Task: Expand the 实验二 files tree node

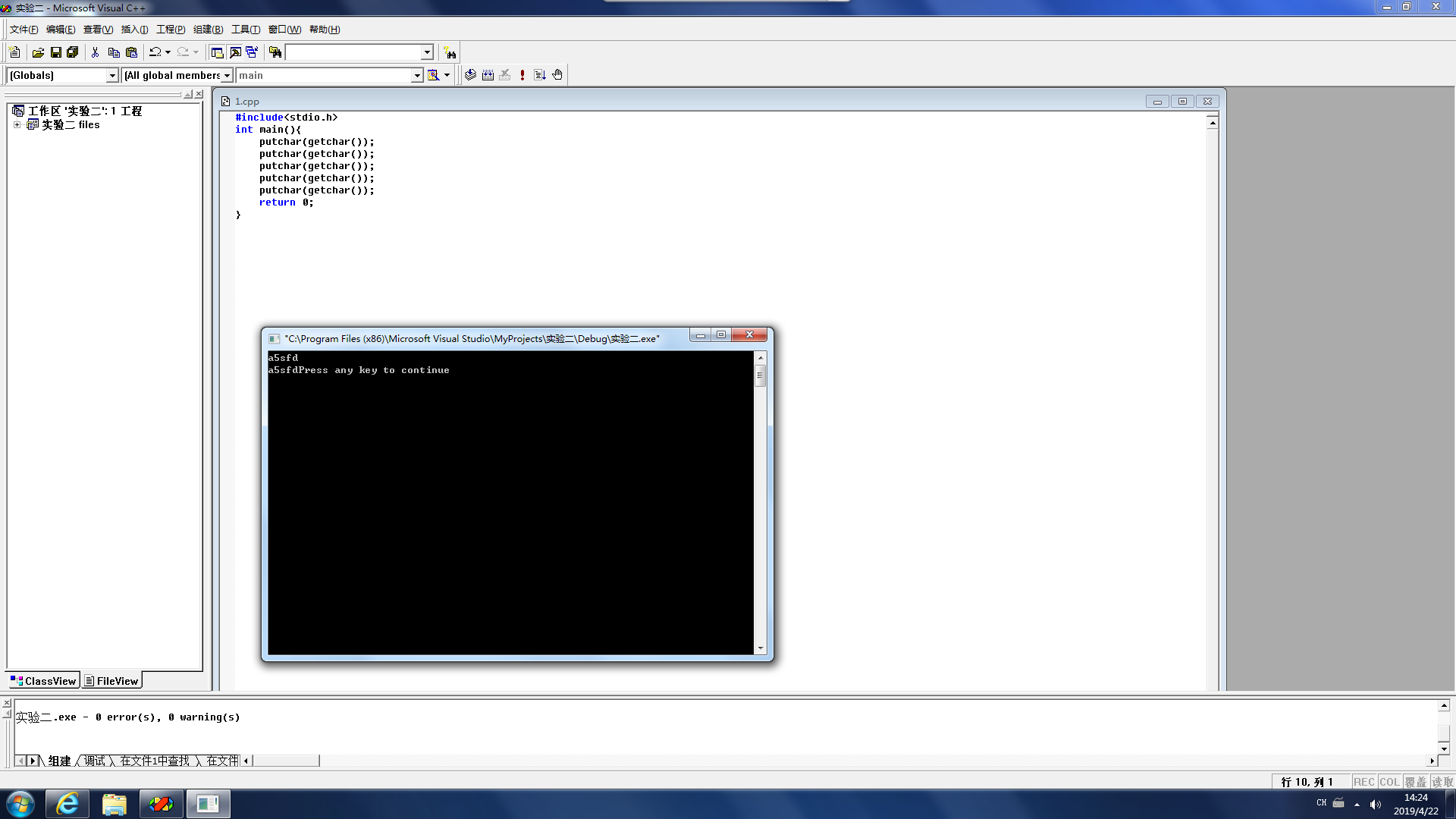Action: [x=17, y=124]
